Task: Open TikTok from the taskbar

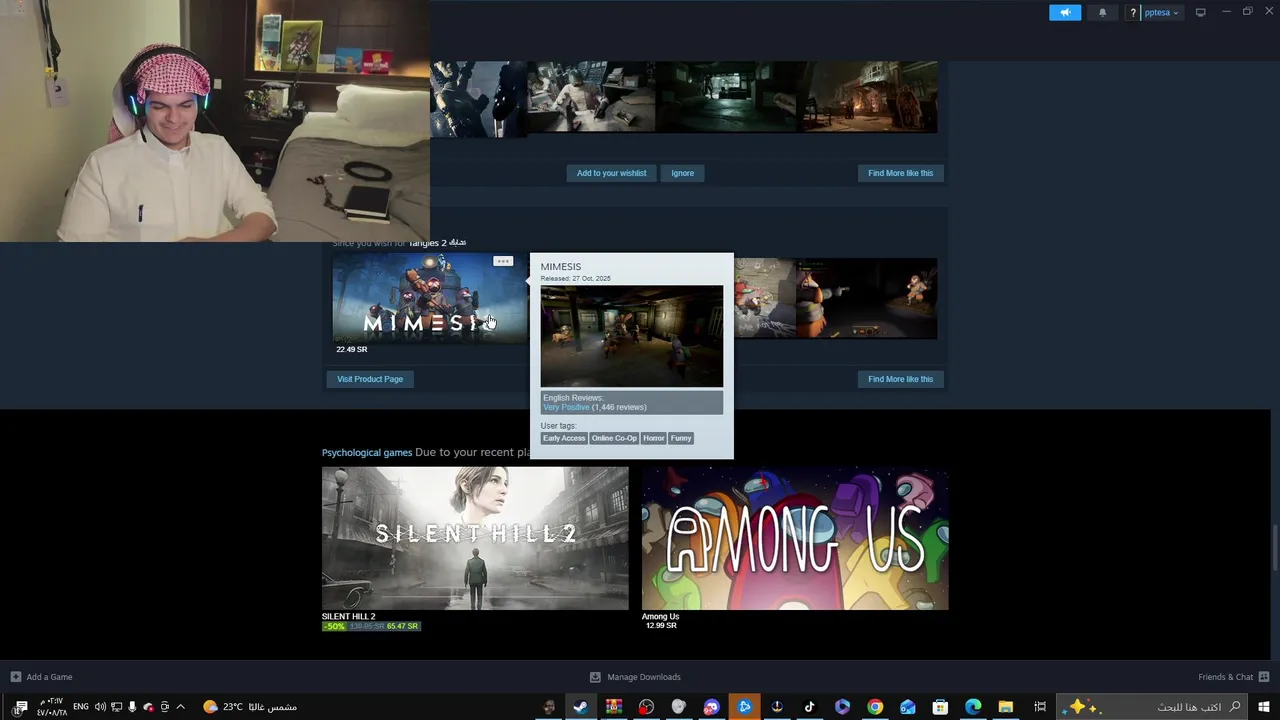Action: [809, 707]
